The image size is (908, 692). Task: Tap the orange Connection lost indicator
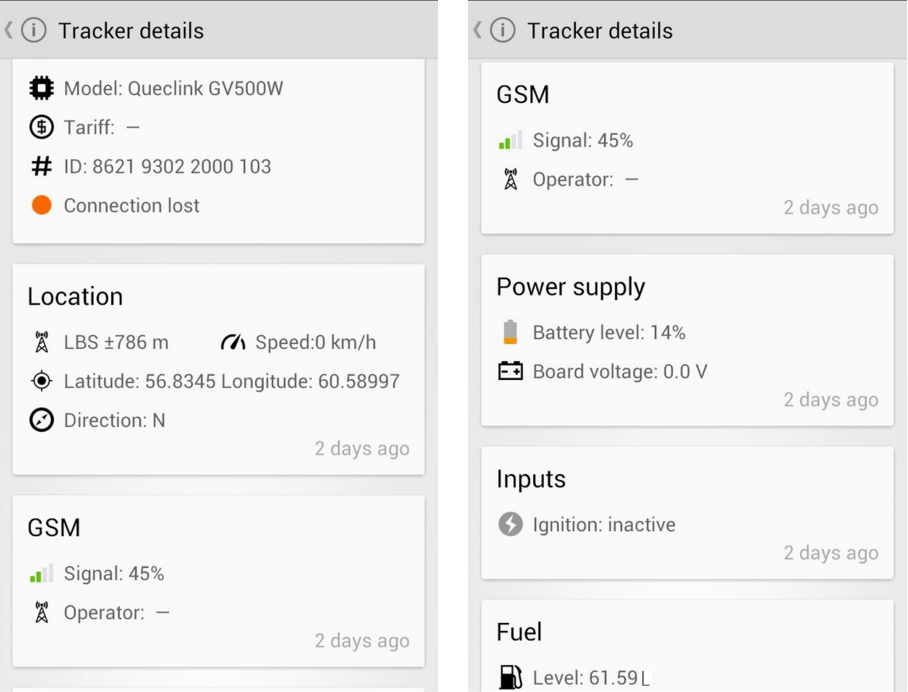42,205
